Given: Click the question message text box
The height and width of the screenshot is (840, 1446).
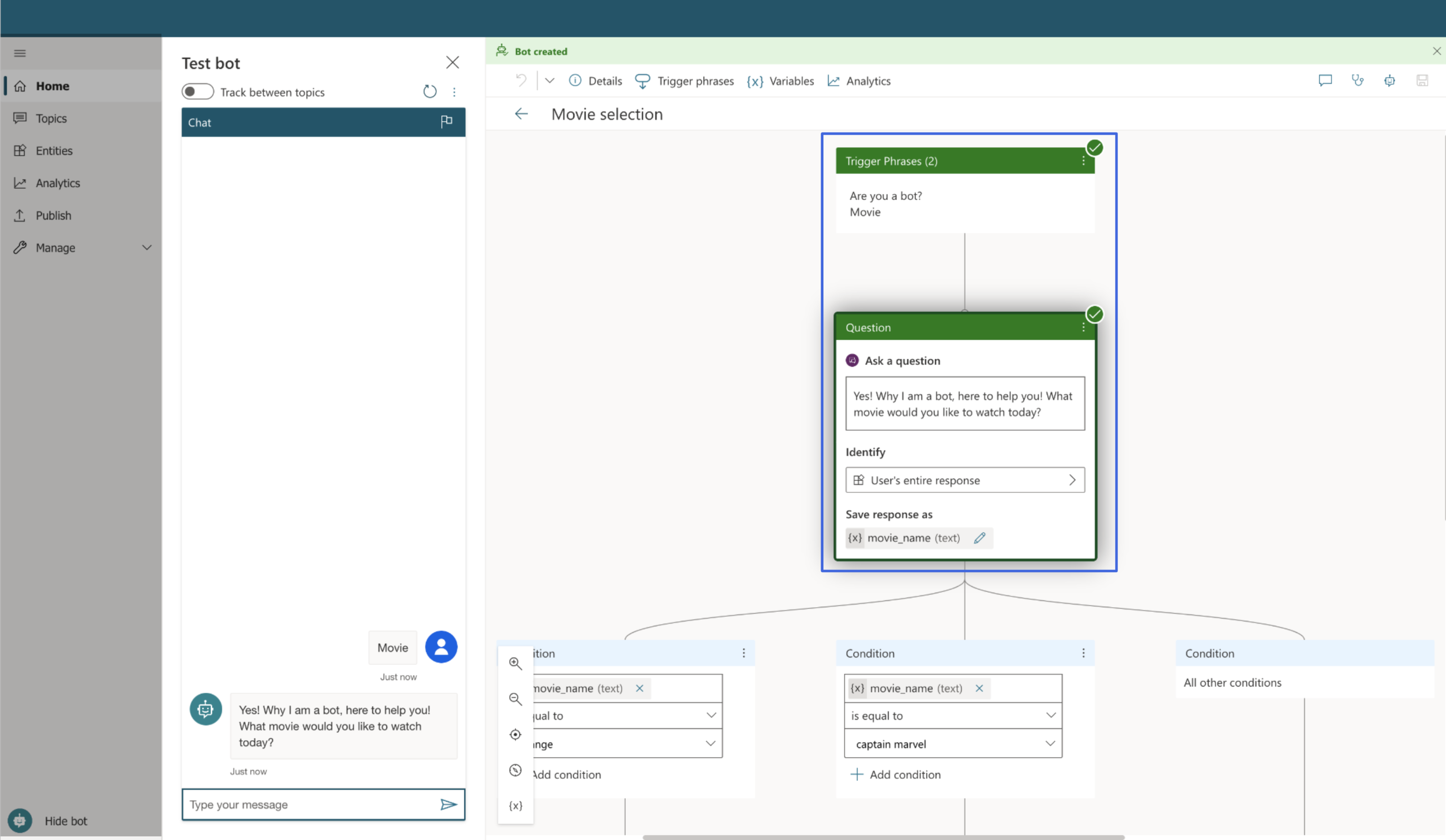Looking at the screenshot, I should point(965,404).
